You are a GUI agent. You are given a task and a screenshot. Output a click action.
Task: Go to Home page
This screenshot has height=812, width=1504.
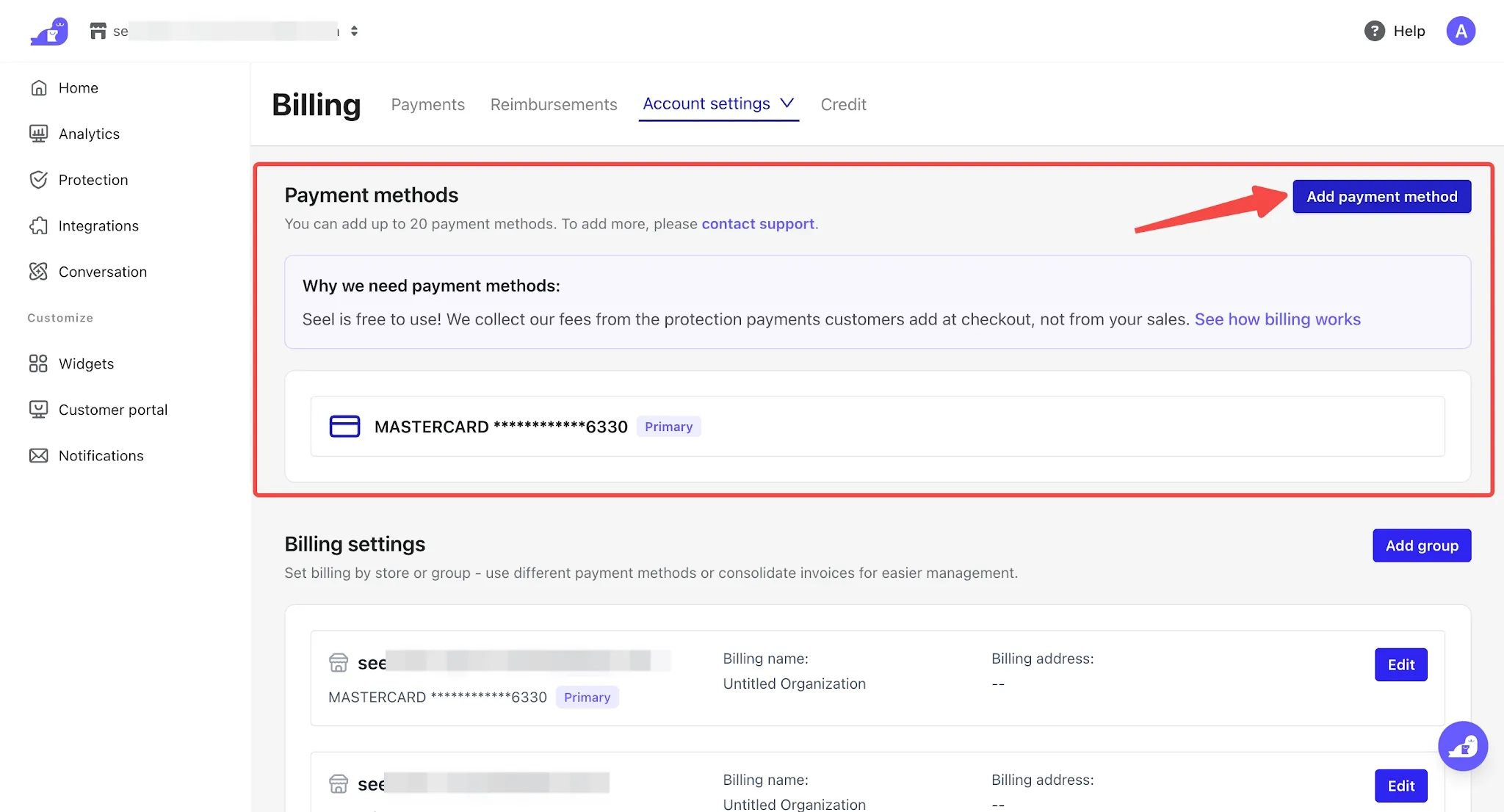click(79, 88)
